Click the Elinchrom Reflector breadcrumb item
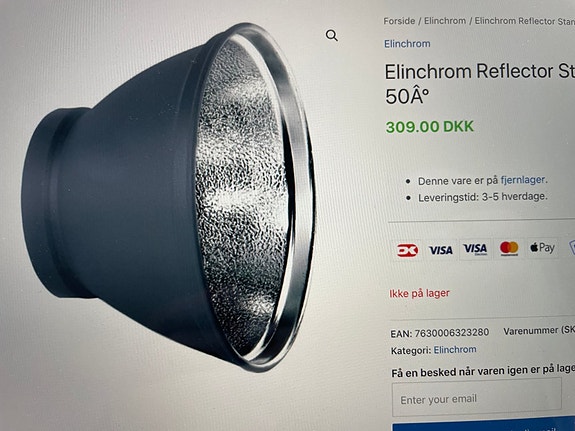The width and height of the screenshot is (575, 431). (525, 21)
